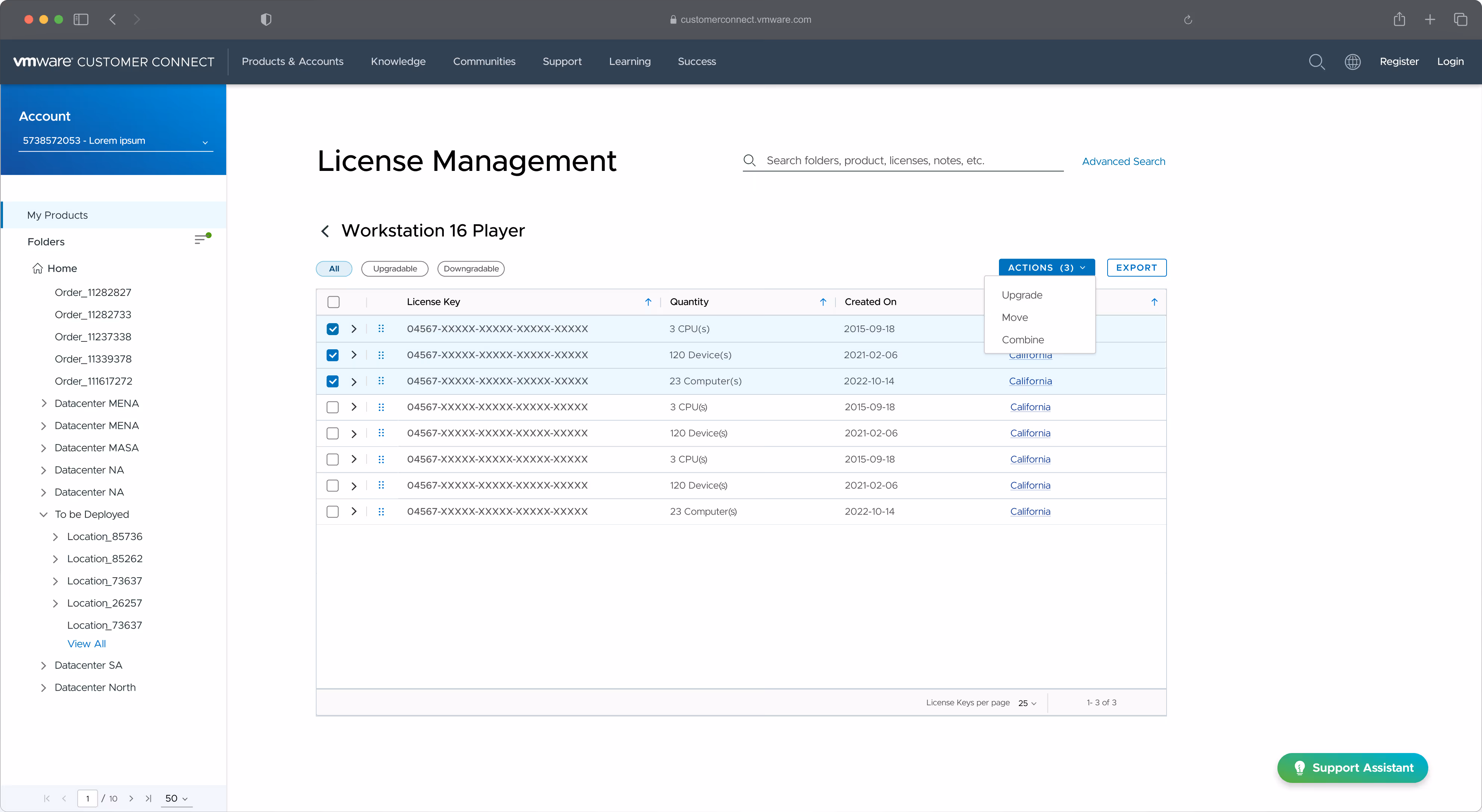Image resolution: width=1482 pixels, height=812 pixels.
Task: Click the drag handle of the first license row
Action: tap(381, 329)
